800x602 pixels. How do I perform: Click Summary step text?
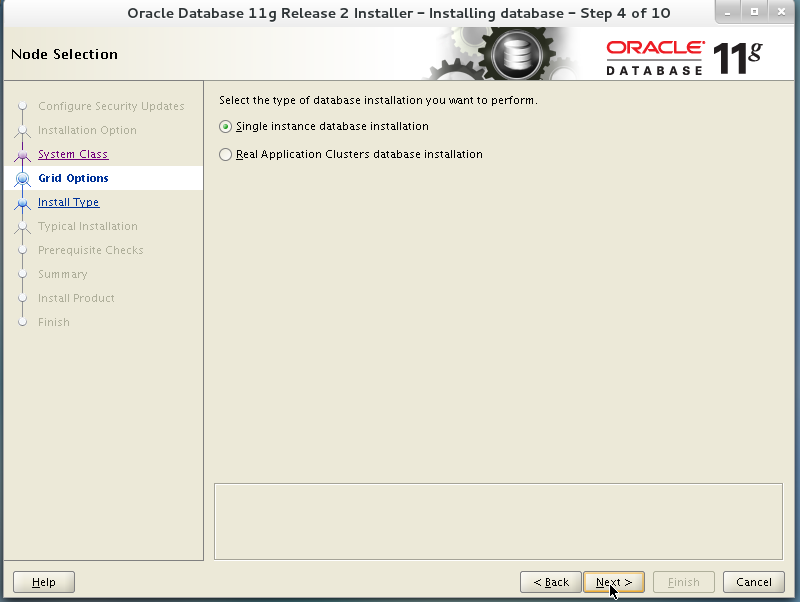(x=63, y=274)
